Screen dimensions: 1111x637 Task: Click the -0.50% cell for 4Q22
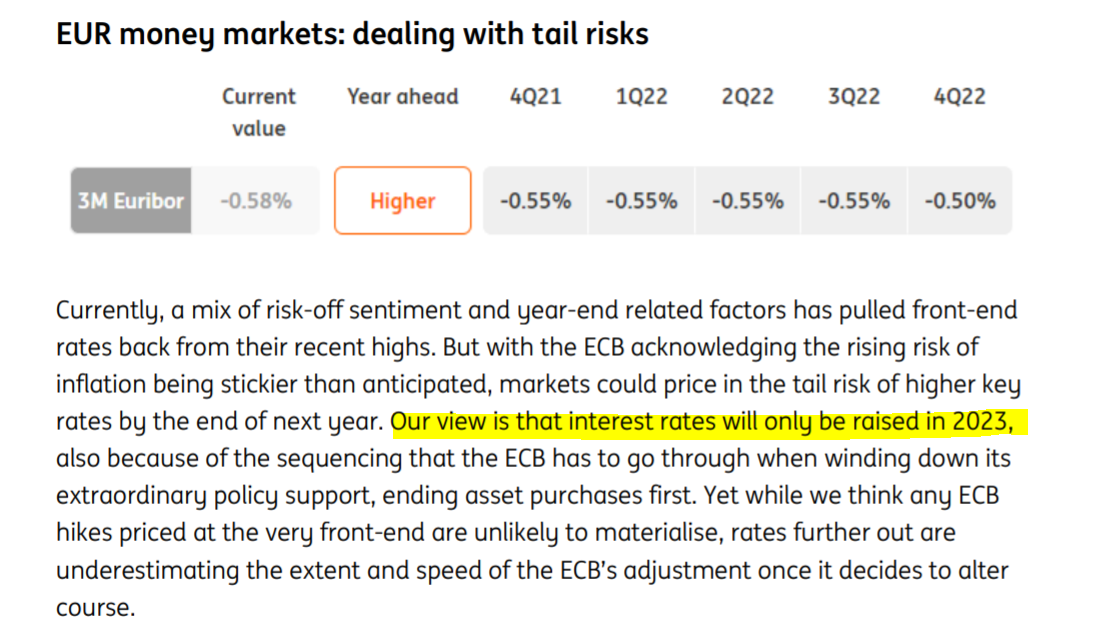point(959,201)
